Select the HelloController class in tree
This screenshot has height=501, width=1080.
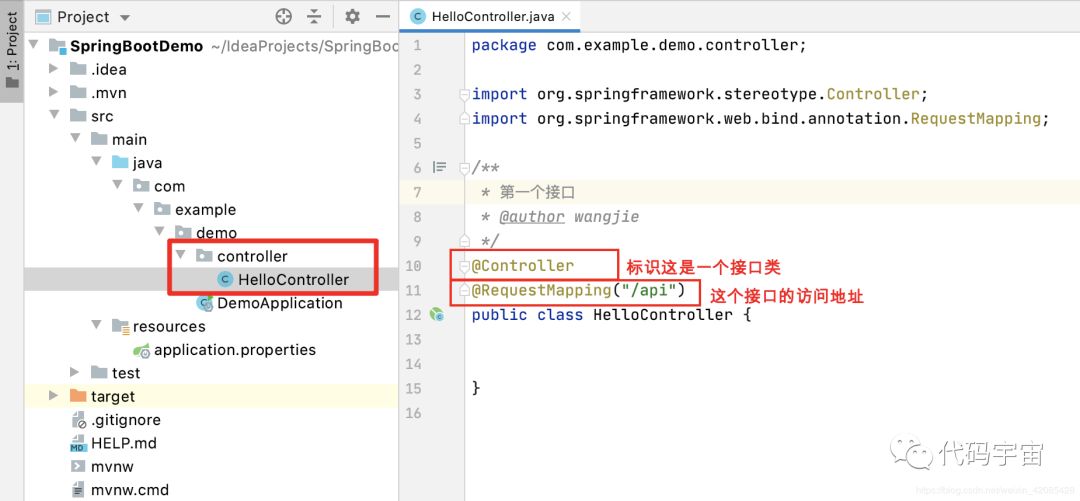[293, 280]
